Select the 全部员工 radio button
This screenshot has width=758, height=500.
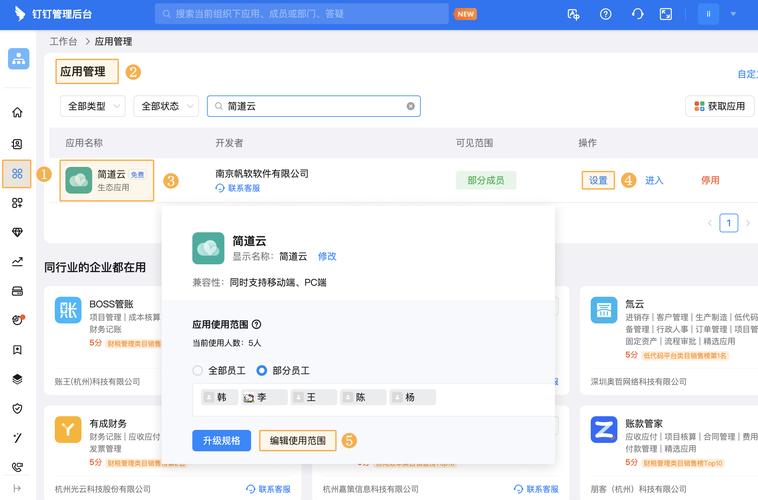(197, 371)
